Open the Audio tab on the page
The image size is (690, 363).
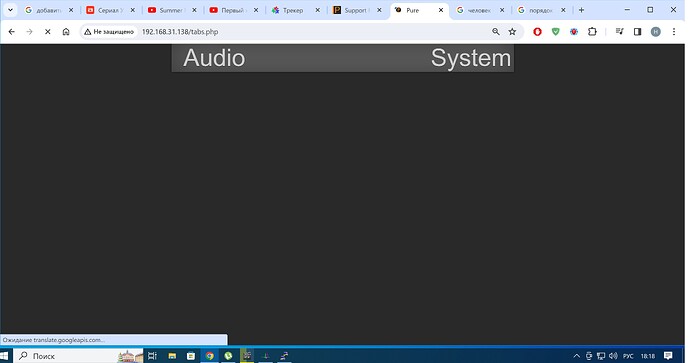214,58
